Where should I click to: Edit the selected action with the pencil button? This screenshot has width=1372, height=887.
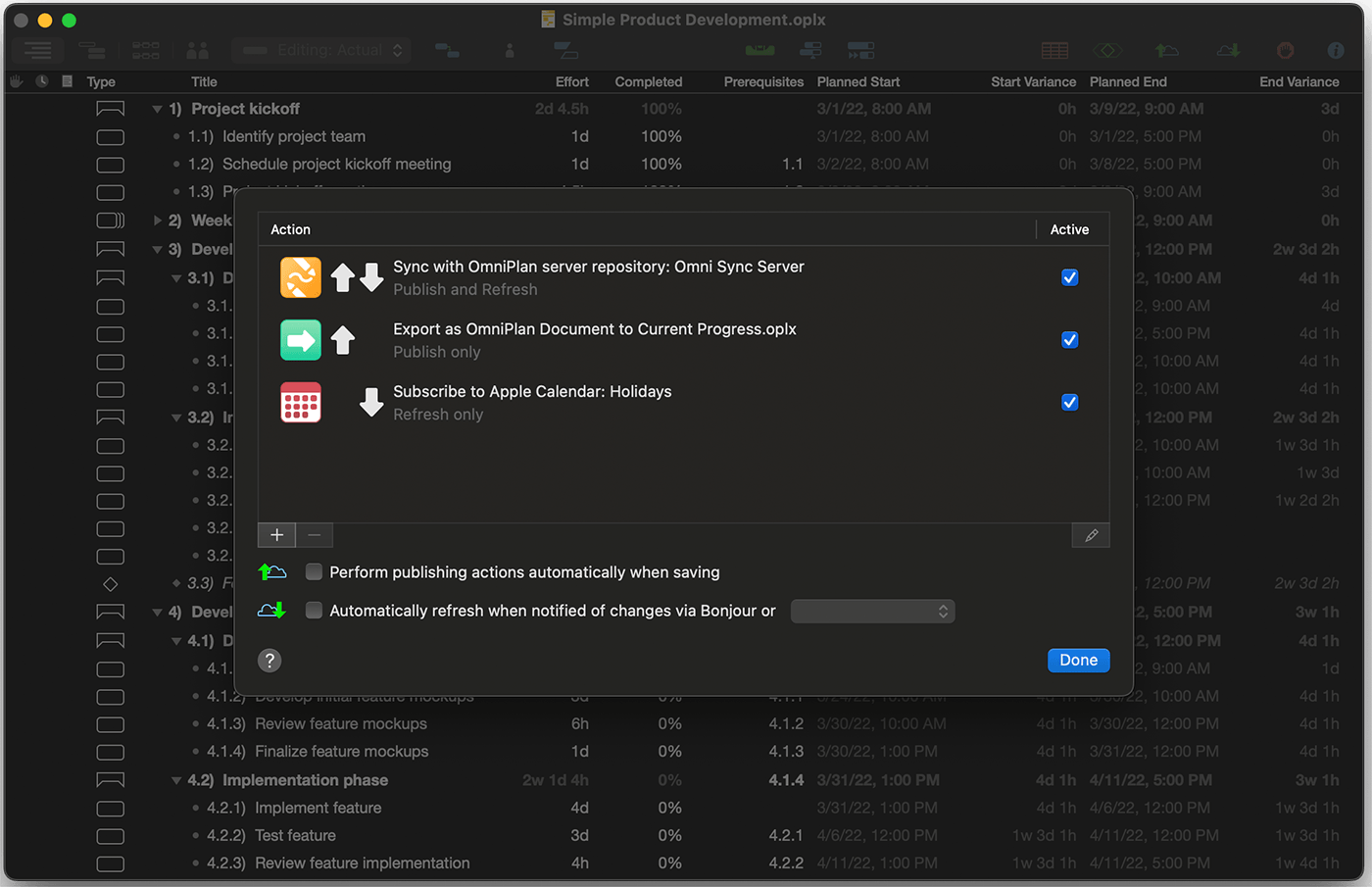point(1091,535)
